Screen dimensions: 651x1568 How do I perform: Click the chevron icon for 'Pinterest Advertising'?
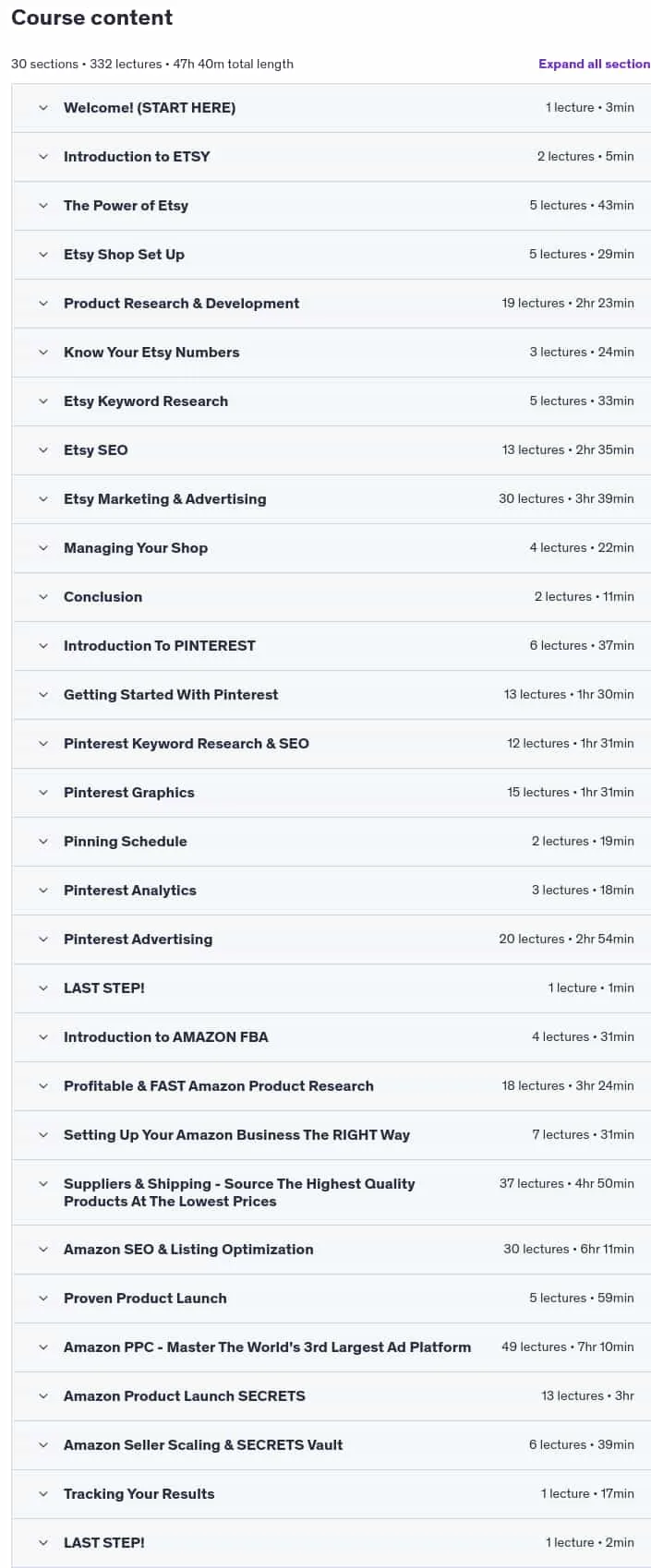pyautogui.click(x=43, y=940)
